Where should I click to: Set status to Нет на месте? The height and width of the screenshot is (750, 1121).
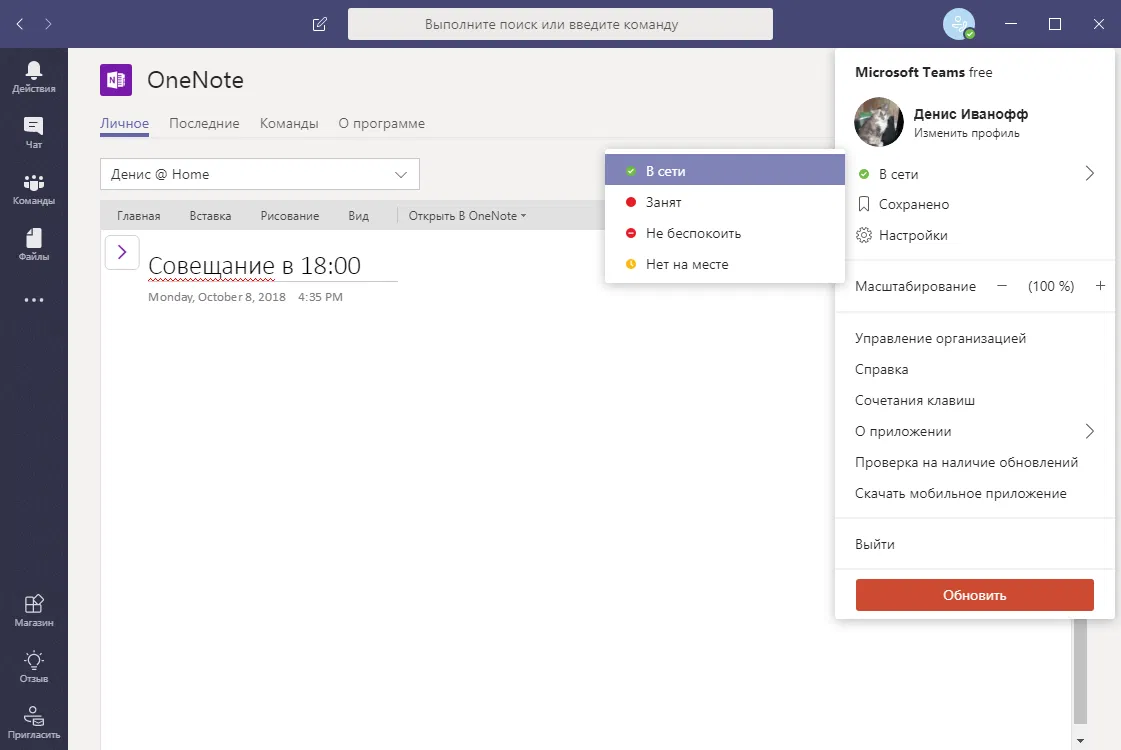725,264
